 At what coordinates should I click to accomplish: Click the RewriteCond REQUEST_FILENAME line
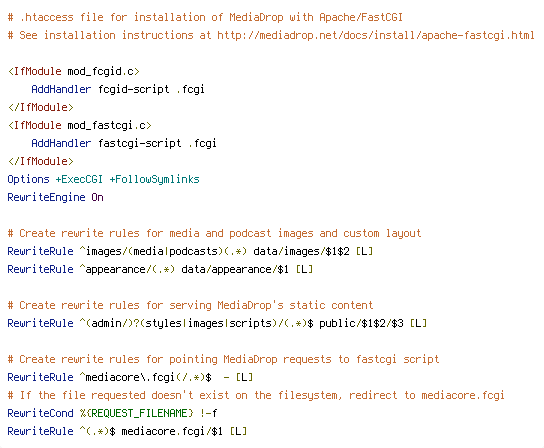click(112, 413)
